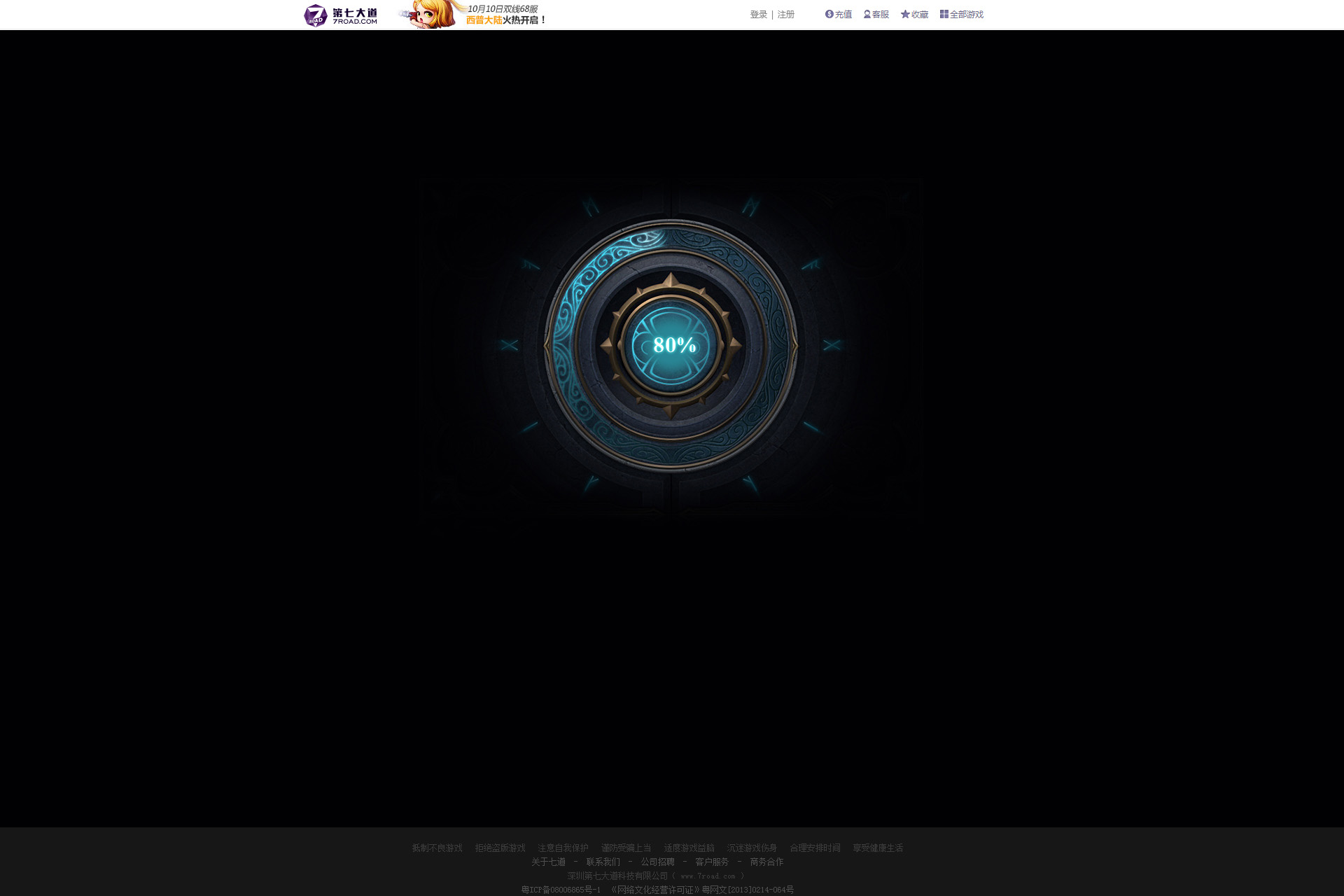This screenshot has height=896, width=1344.
Task: Click footer text 适度游戏益脑
Action: coord(689,848)
